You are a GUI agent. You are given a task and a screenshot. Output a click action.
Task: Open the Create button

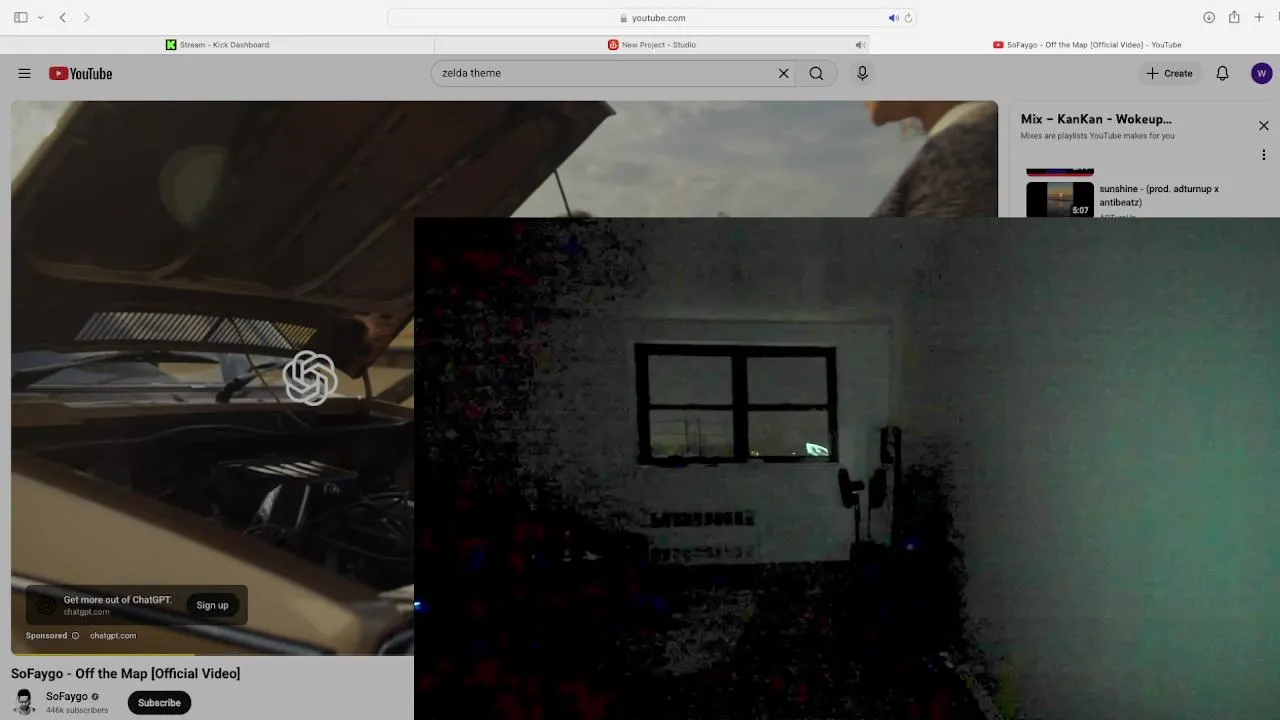coord(1169,73)
